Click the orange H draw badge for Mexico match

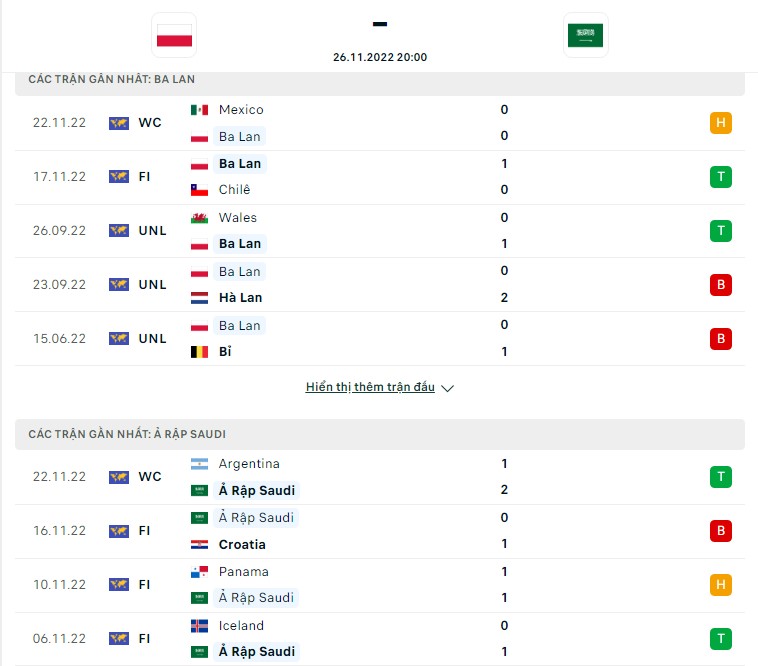720,123
